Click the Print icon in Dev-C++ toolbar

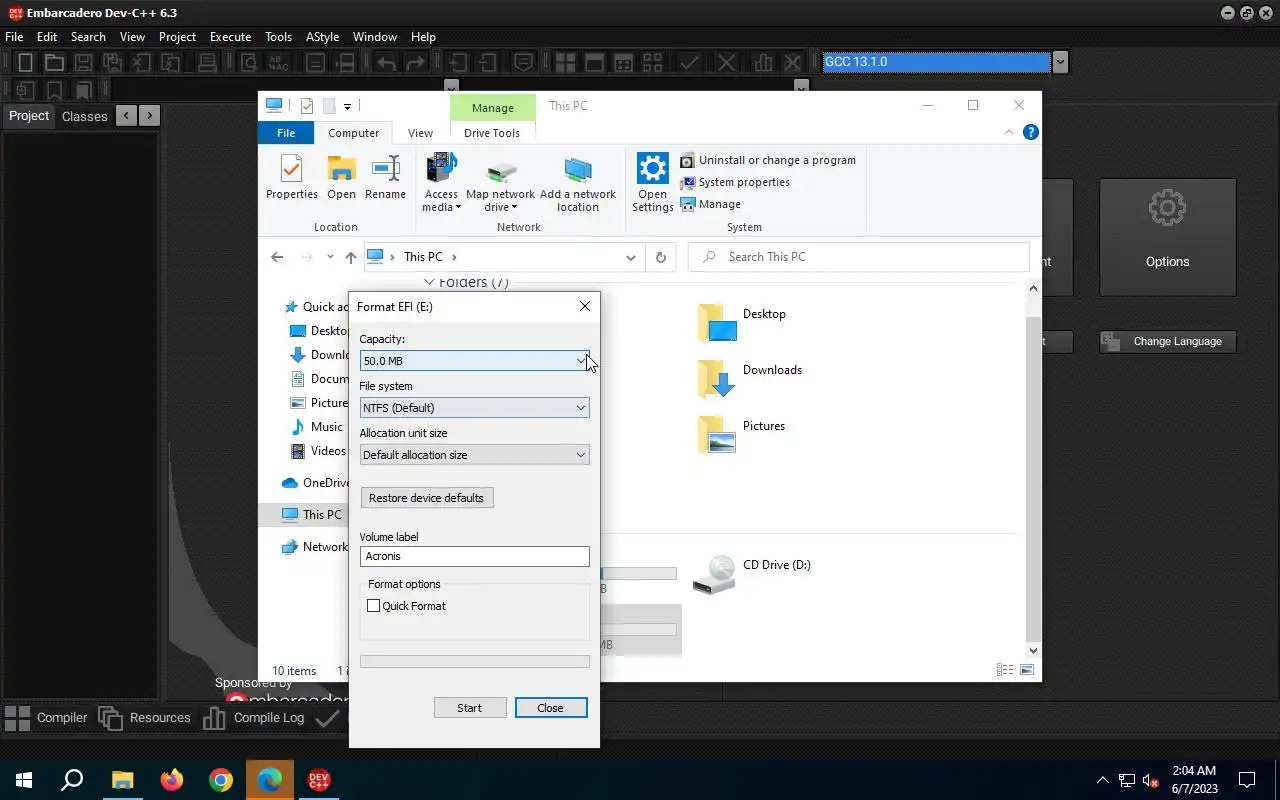click(x=207, y=62)
